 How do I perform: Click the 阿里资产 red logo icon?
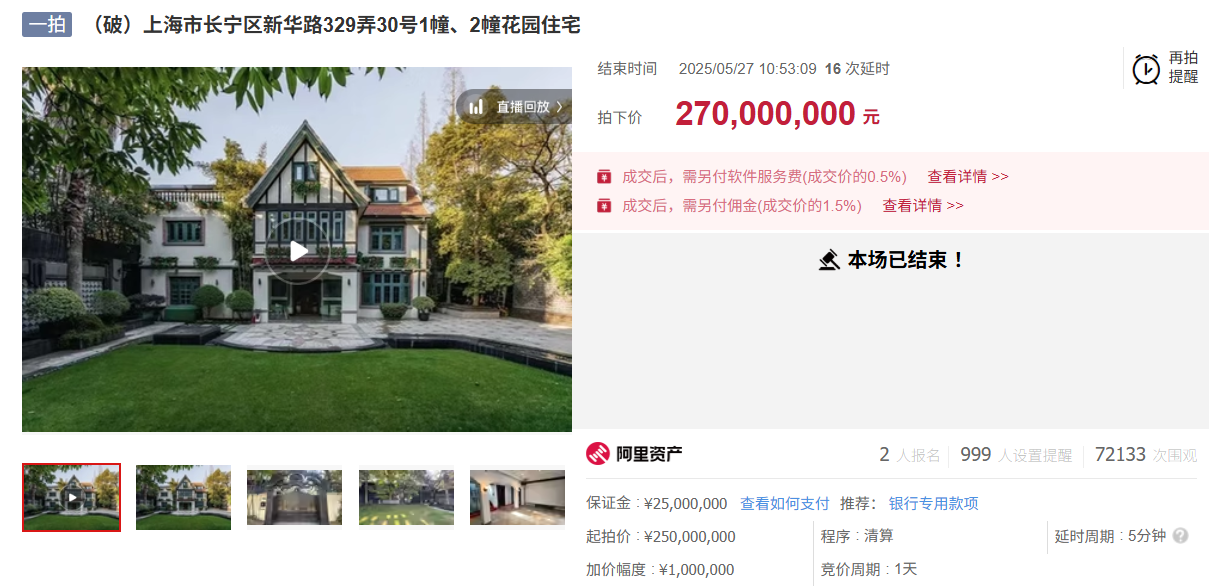(x=597, y=455)
